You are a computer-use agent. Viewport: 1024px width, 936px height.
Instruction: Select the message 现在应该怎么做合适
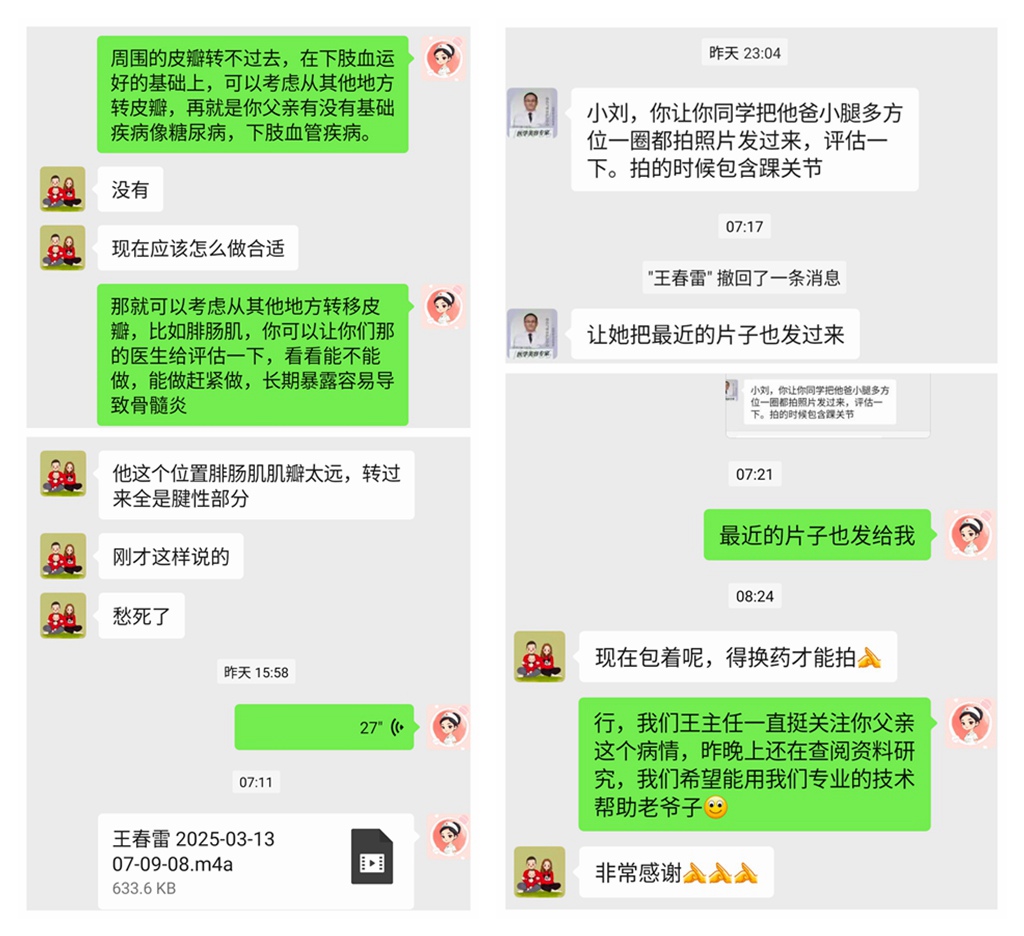click(198, 248)
